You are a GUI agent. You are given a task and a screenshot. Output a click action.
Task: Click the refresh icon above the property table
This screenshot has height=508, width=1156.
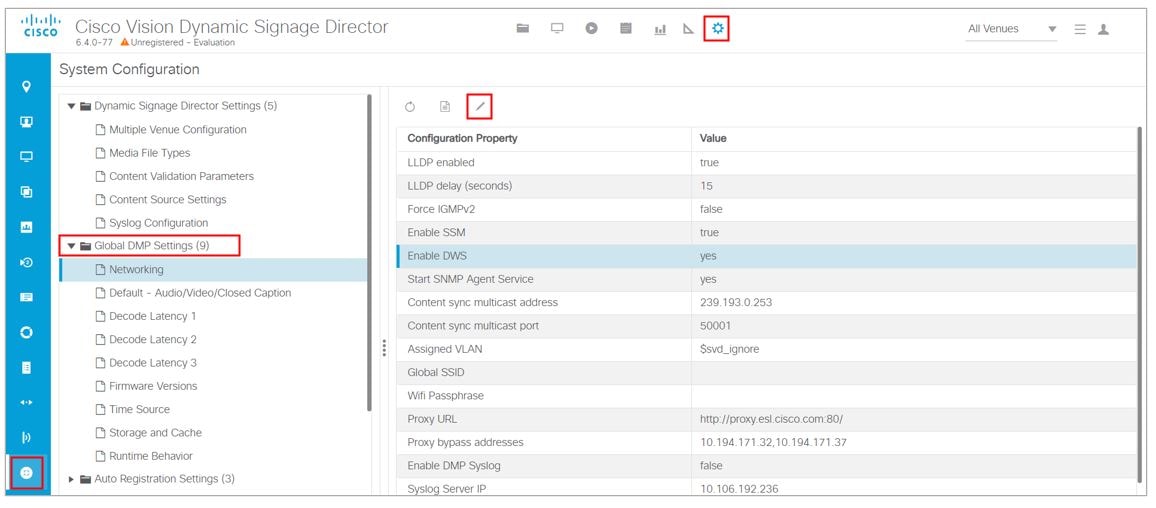pyautogui.click(x=410, y=107)
